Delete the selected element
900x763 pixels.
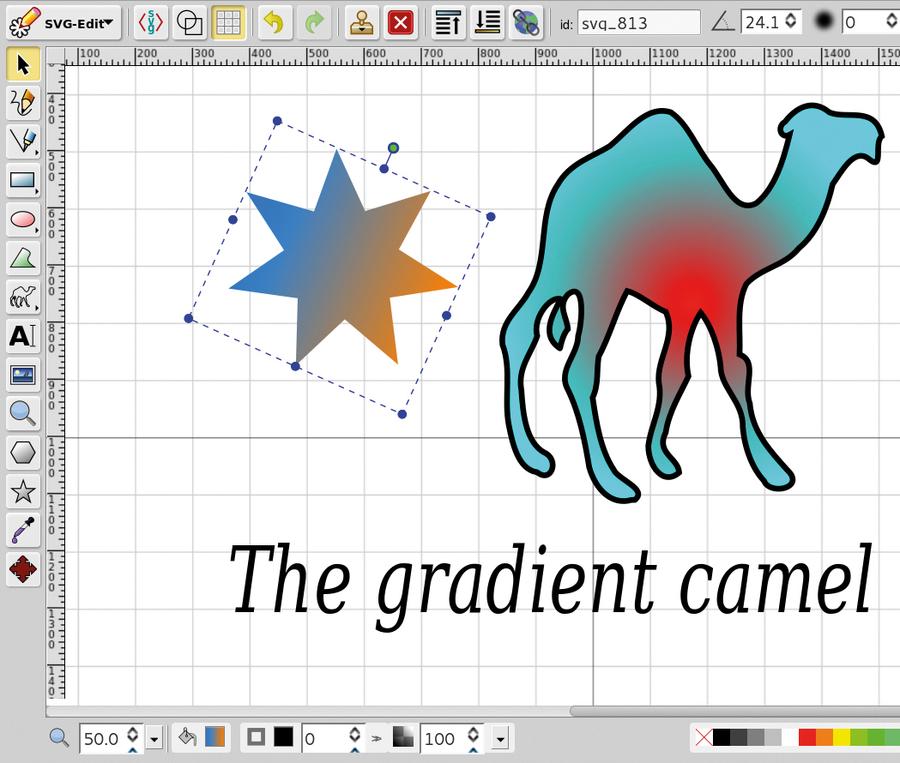click(x=400, y=23)
